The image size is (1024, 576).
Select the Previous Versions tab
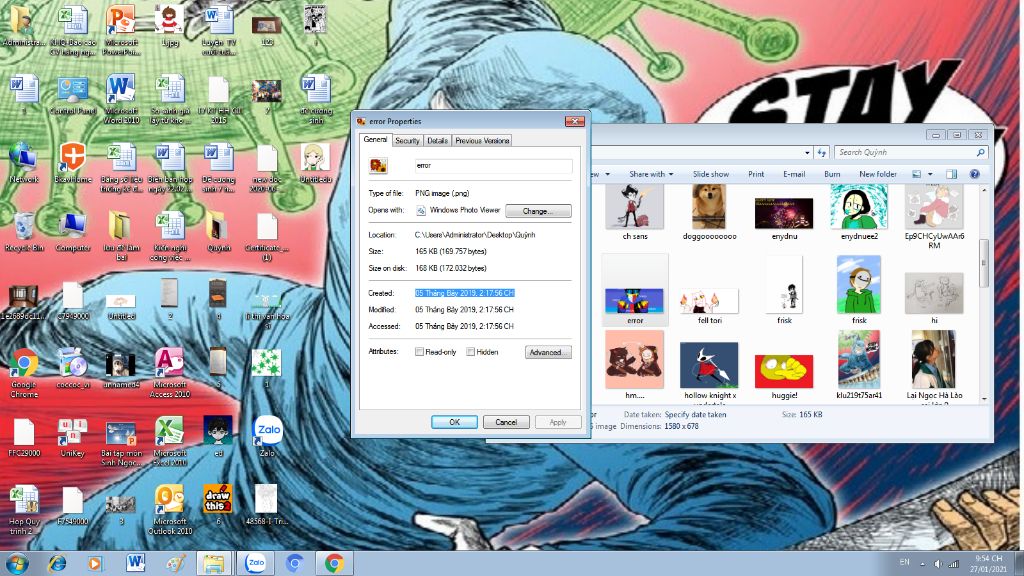pyautogui.click(x=482, y=140)
